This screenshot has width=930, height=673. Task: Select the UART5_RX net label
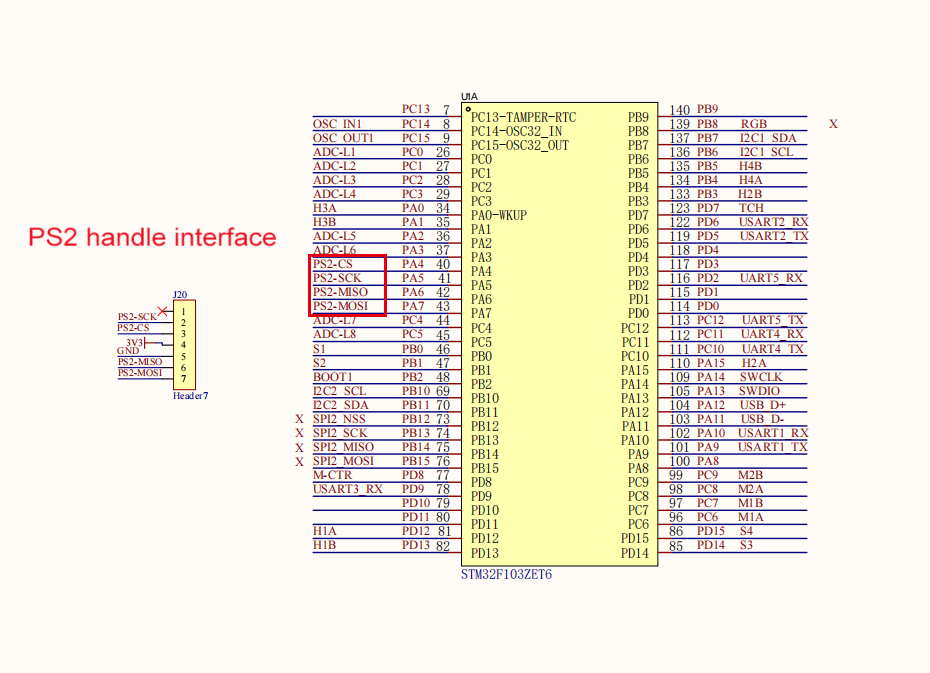(x=771, y=278)
